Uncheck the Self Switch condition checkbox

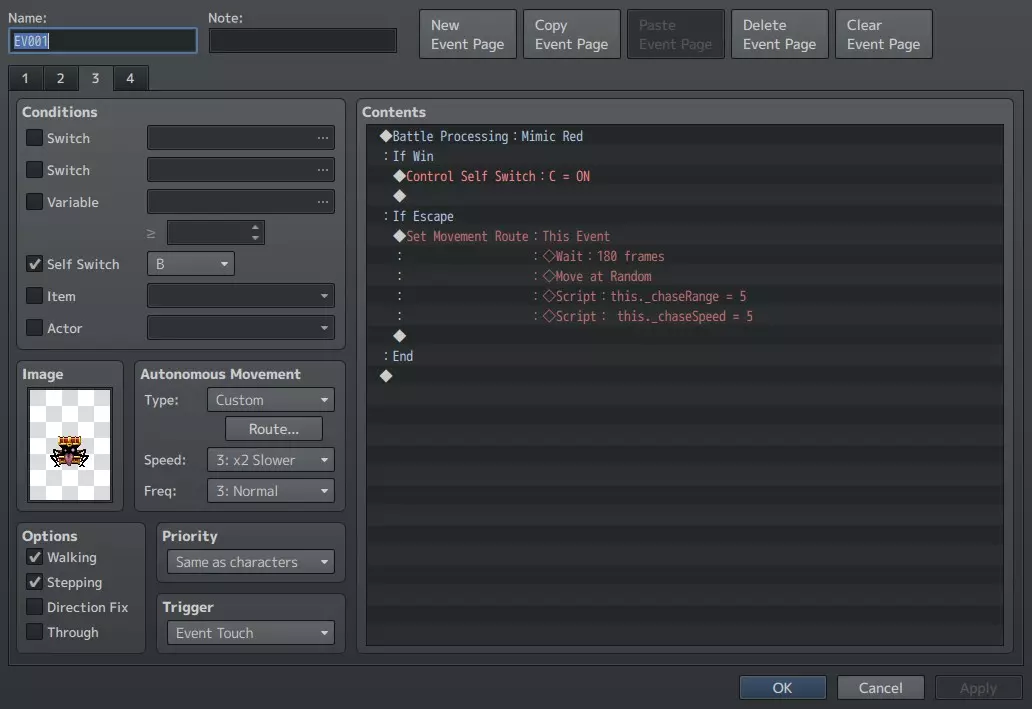point(35,264)
